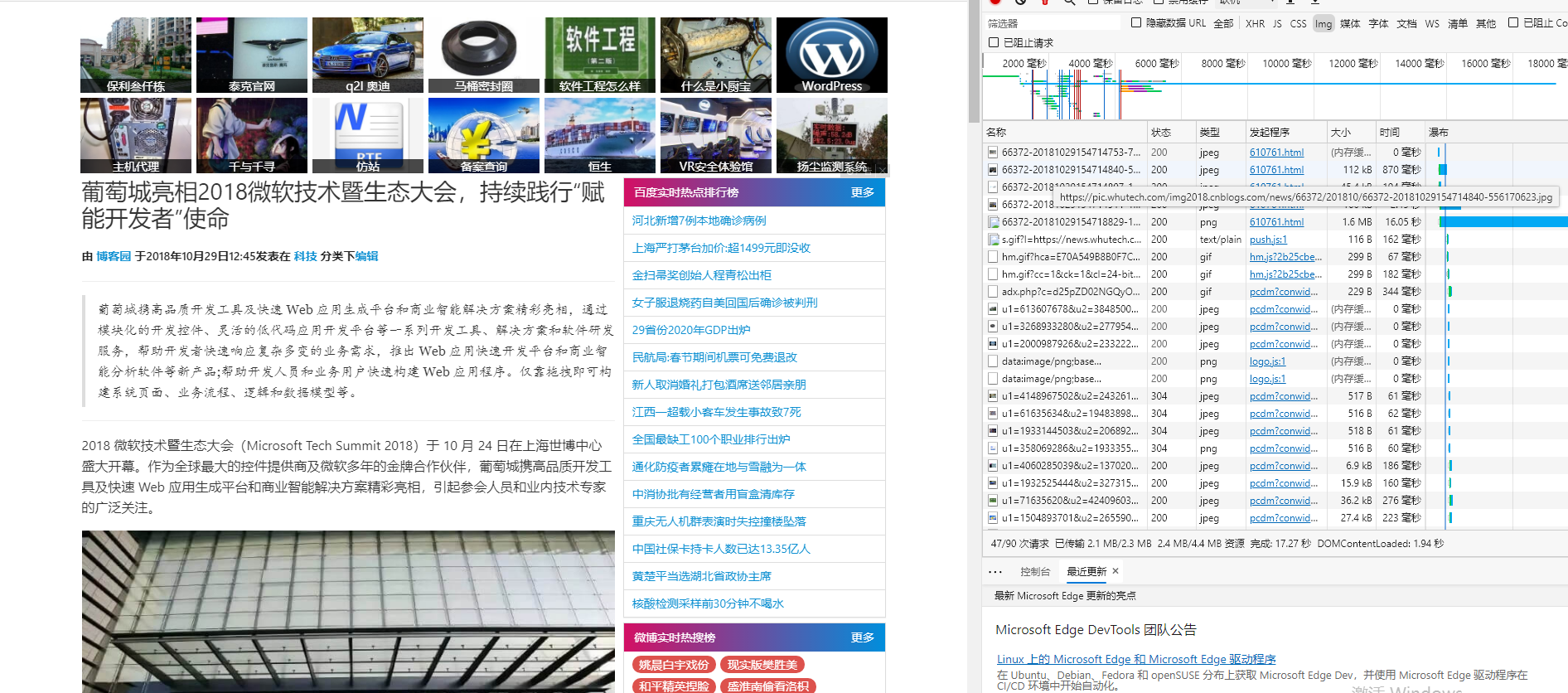Open 更多 link in 百度实时热点排行榜
1568x693 pixels.
click(862, 192)
